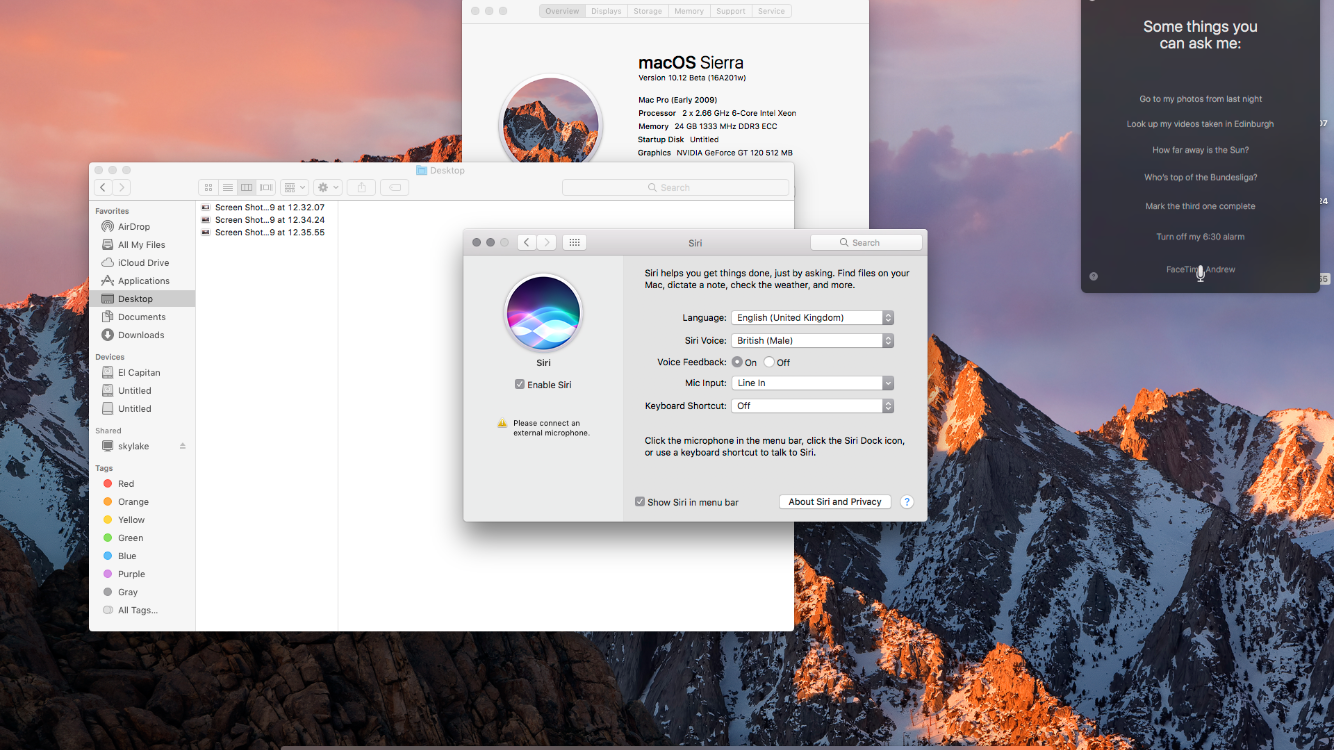Click 'How far away is the Sun?' suggestion
1334x750 pixels.
1200,150
